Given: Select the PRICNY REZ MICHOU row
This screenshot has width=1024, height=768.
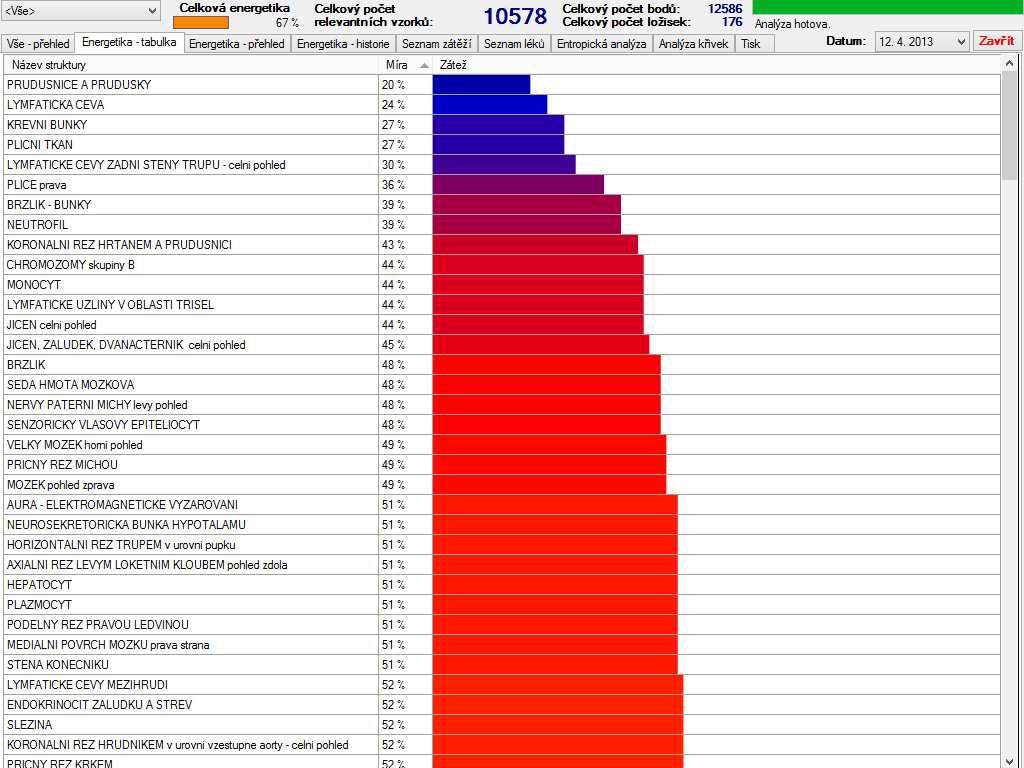Looking at the screenshot, I should pos(502,464).
